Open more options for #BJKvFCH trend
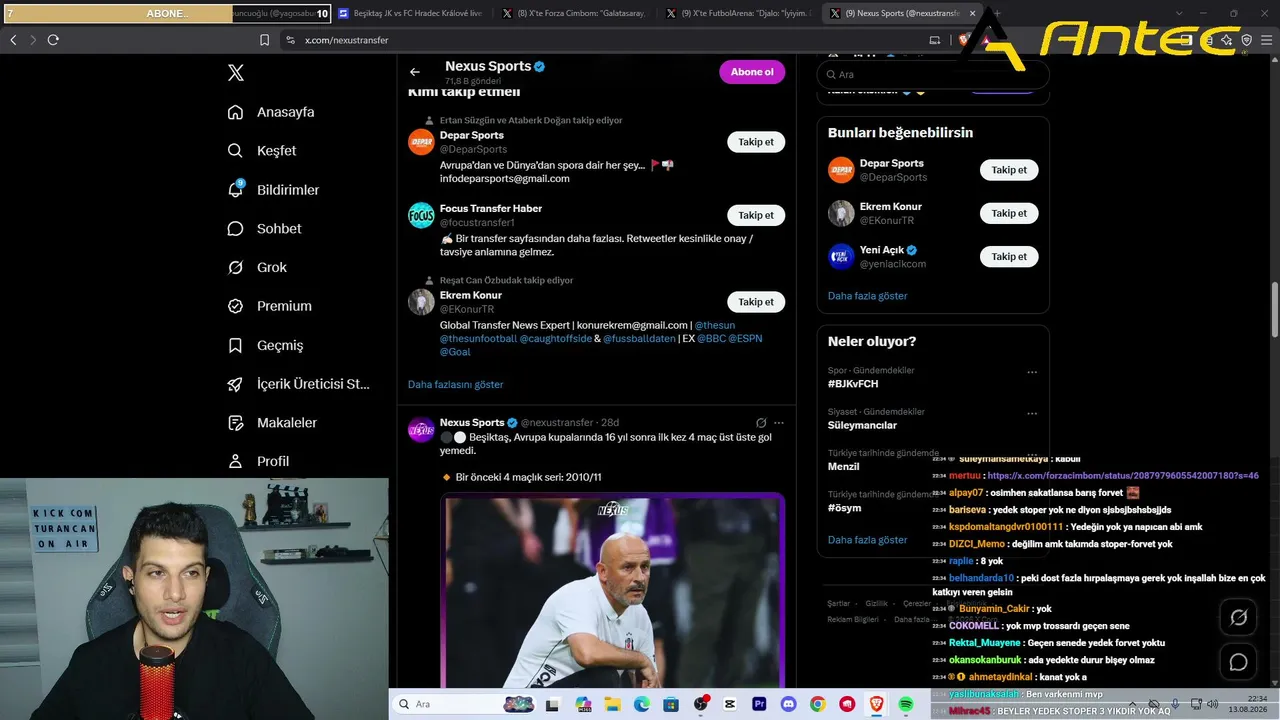Screen dimensions: 1280x720 (1032, 372)
